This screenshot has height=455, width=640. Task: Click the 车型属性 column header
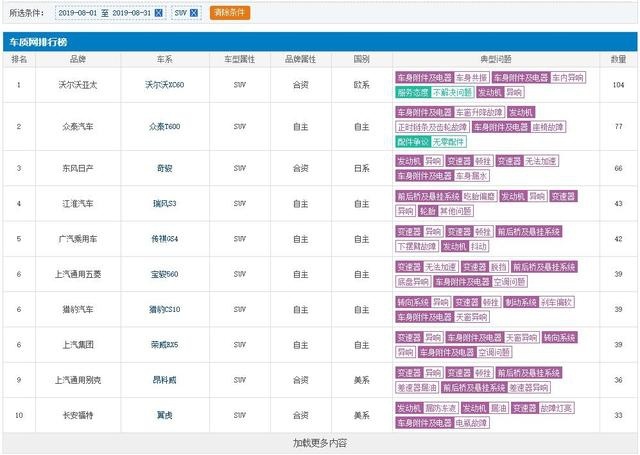(240, 59)
